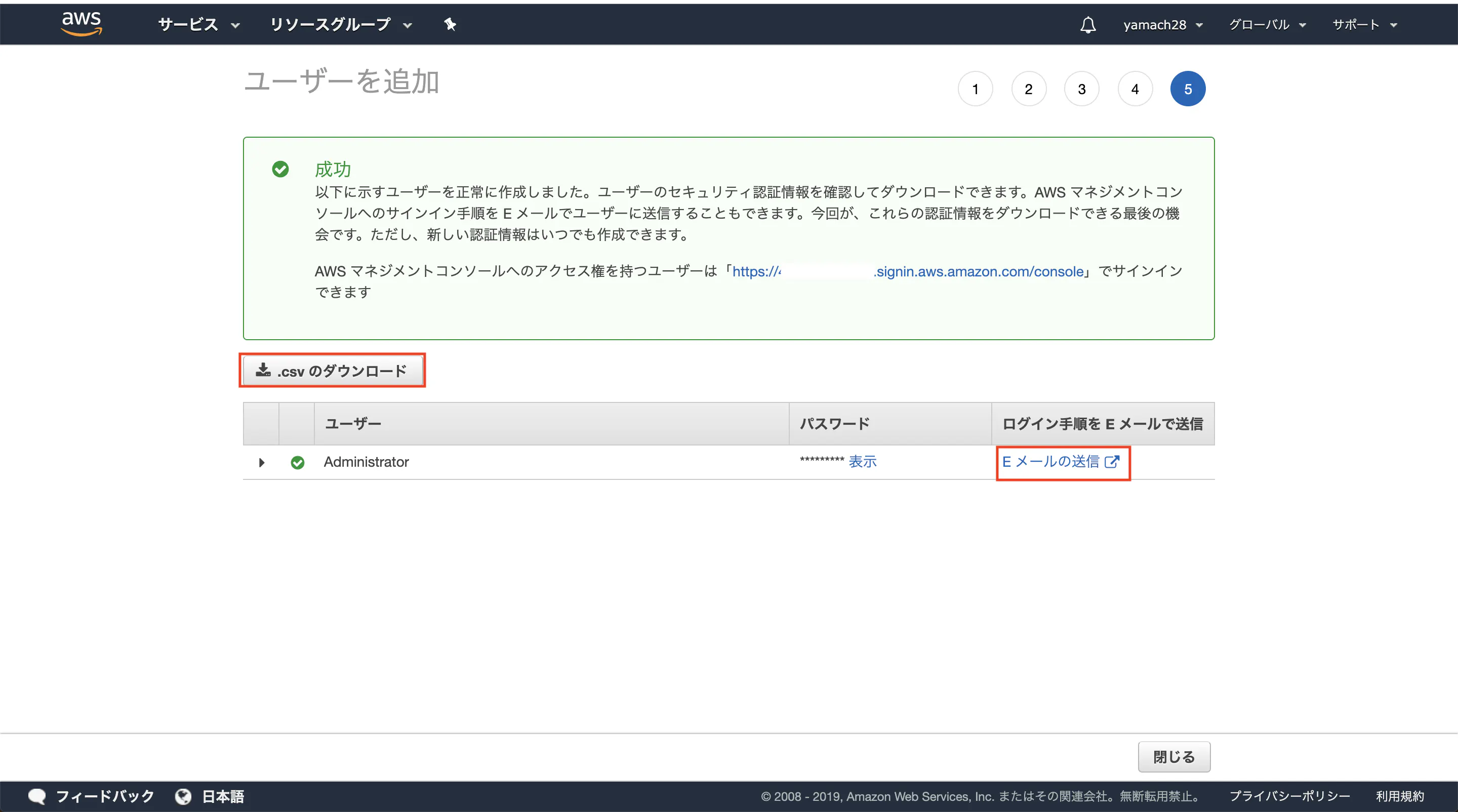Click the green success checkmark icon
This screenshot has width=1458, height=812.
(x=280, y=169)
